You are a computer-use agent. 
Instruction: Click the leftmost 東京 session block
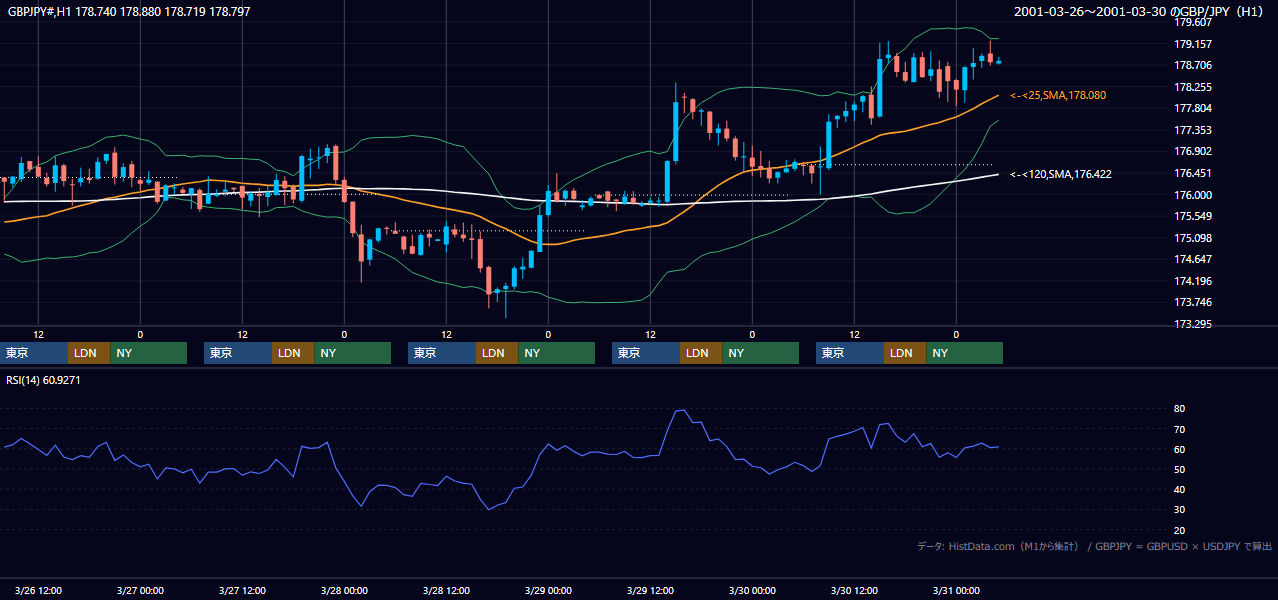coord(34,353)
